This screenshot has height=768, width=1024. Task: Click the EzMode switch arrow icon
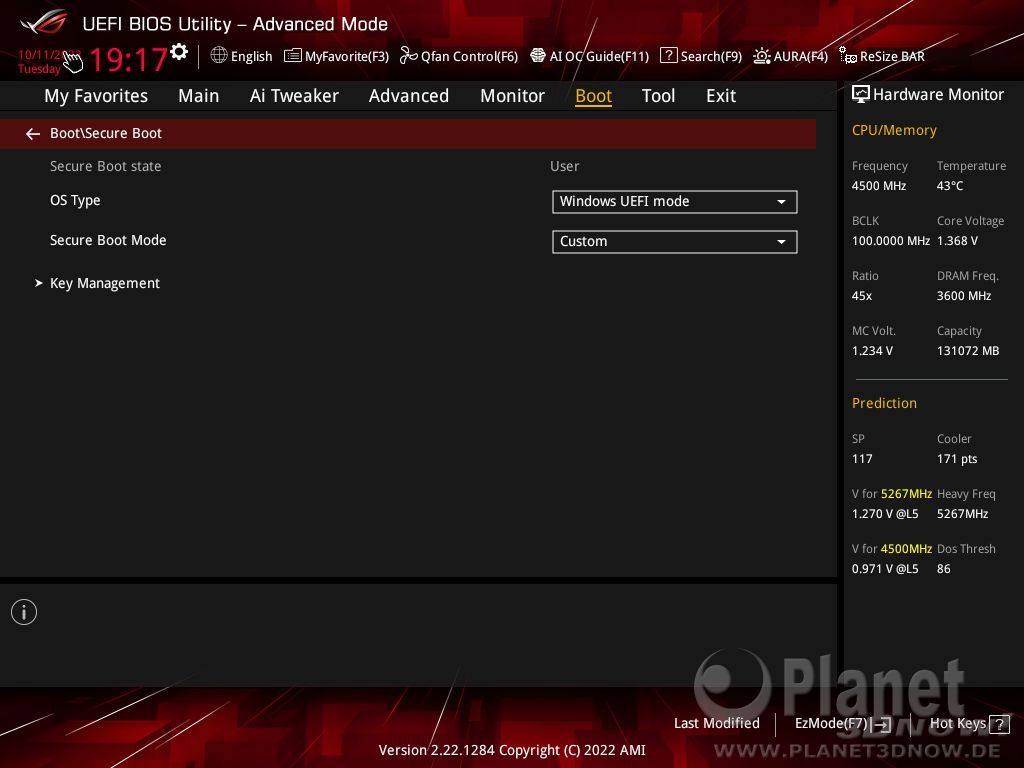pyautogui.click(x=882, y=724)
